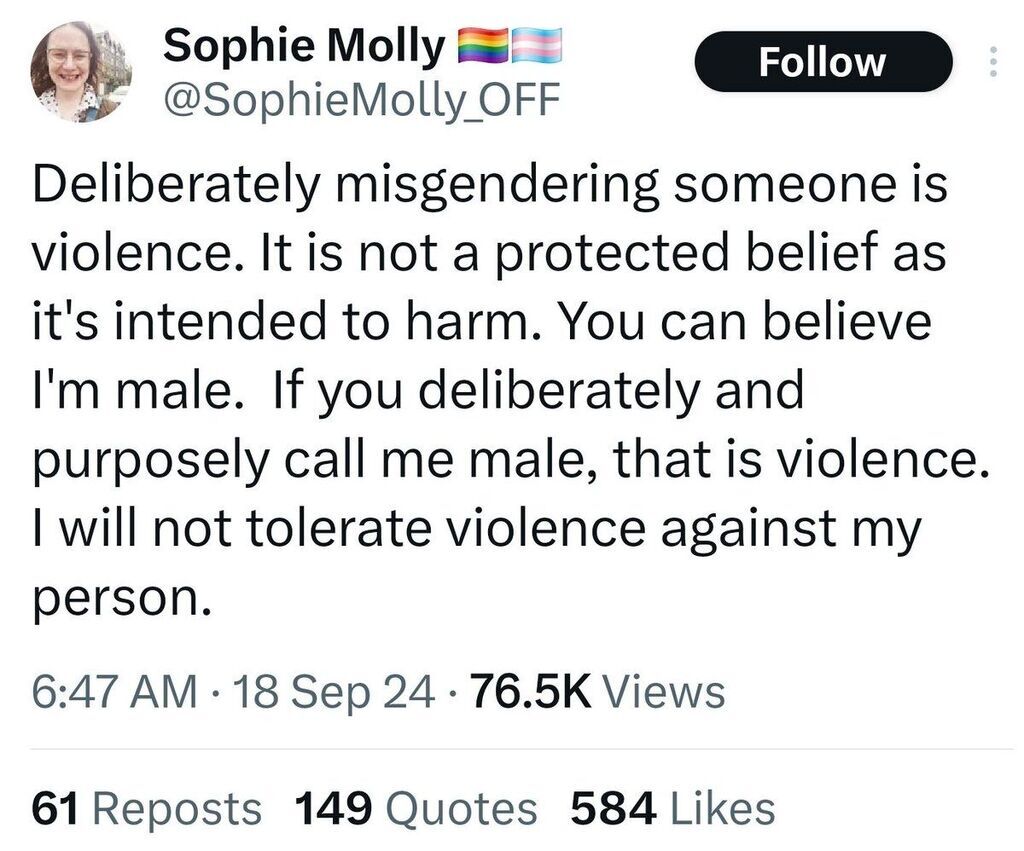The width and height of the screenshot is (1024, 851).
Task: Open the 584 Likes list
Action: [671, 808]
